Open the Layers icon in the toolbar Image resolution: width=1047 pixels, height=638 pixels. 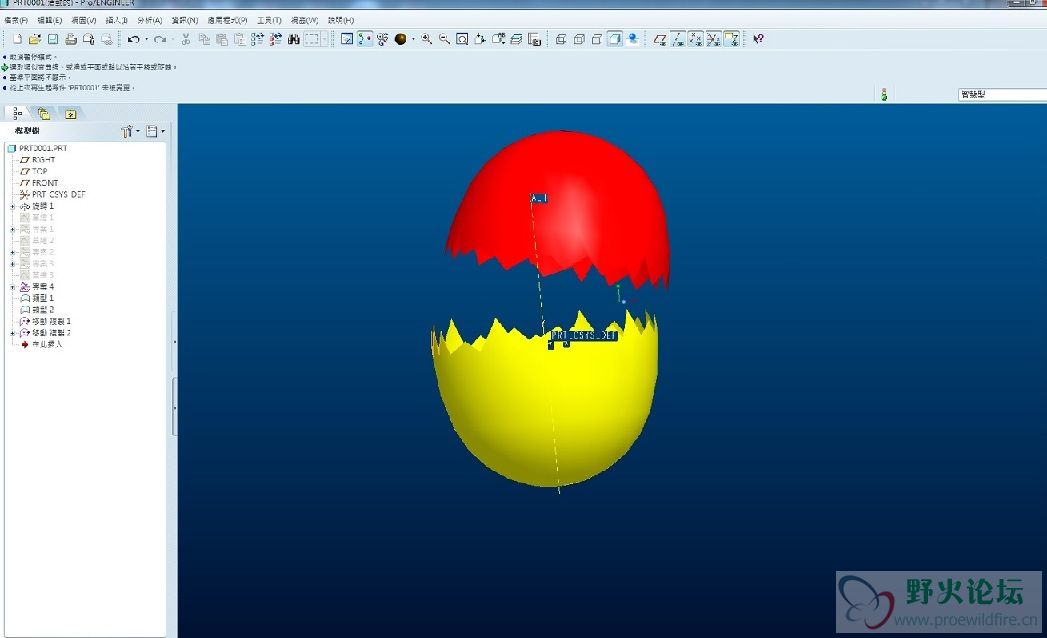coord(516,39)
